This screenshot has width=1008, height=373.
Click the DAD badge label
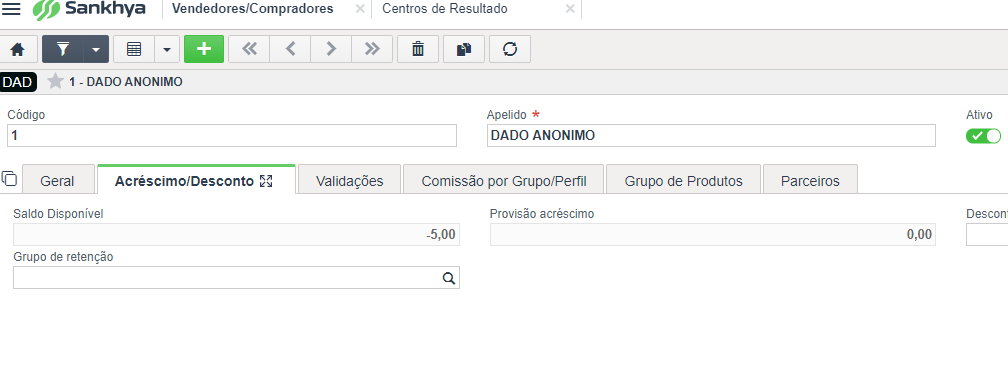pyautogui.click(x=17, y=82)
